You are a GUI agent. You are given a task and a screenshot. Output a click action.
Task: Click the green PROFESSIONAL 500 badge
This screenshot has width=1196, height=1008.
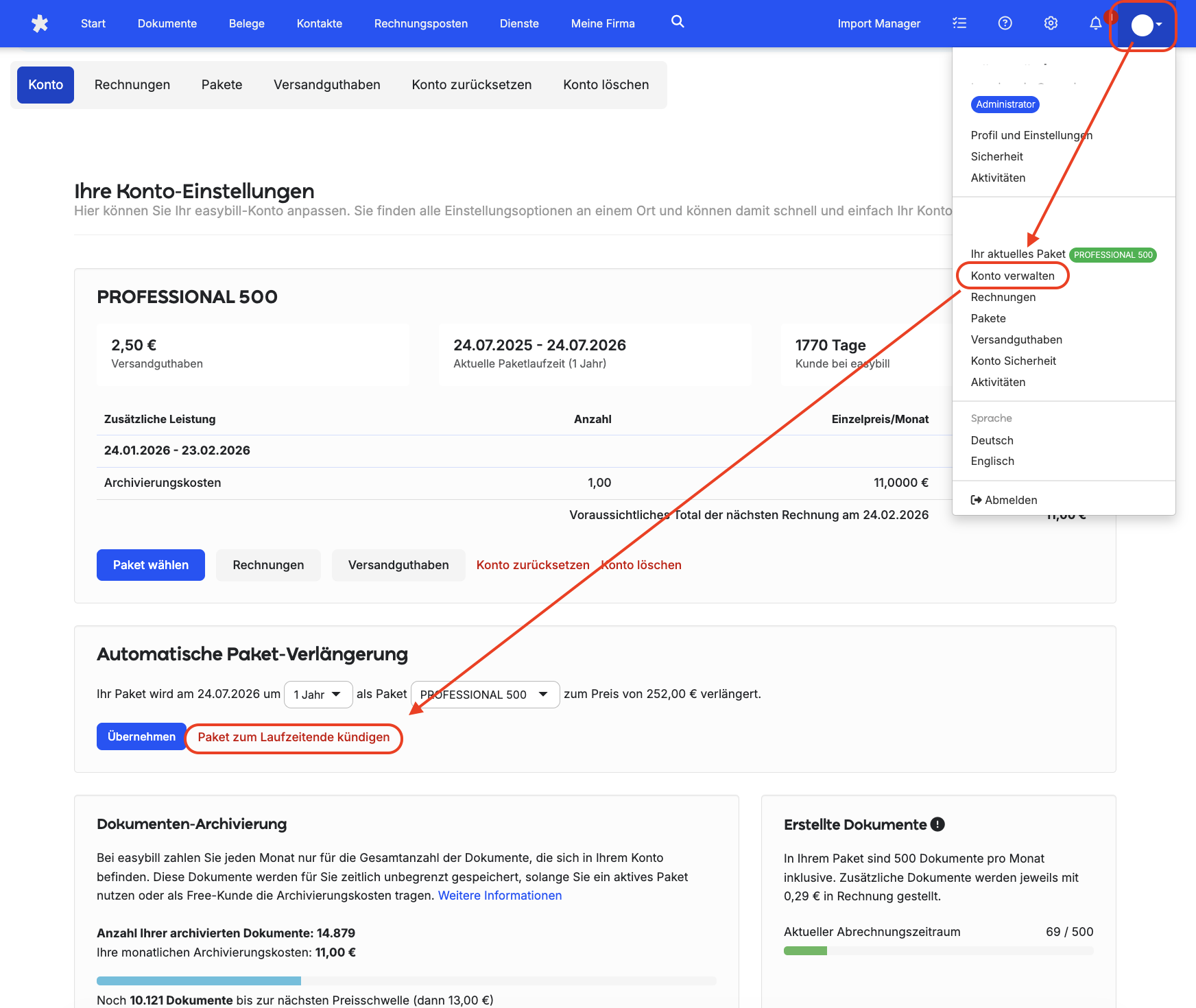pyautogui.click(x=1113, y=255)
